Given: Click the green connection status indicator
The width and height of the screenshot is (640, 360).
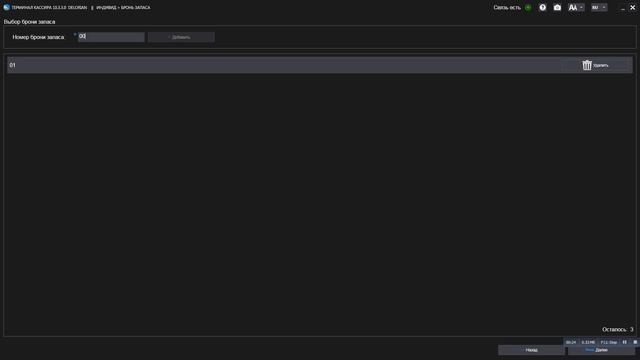Looking at the screenshot, I should tap(528, 7).
